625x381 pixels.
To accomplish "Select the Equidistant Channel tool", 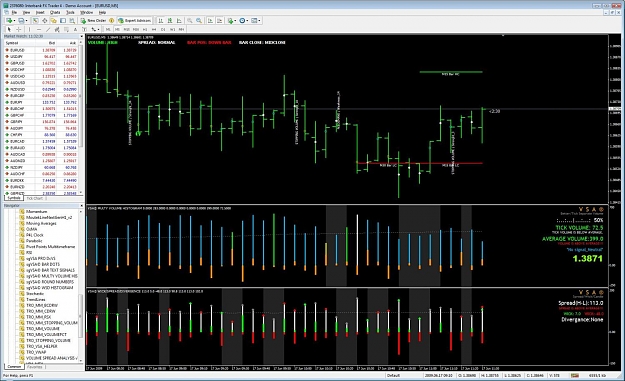I will [57, 29].
